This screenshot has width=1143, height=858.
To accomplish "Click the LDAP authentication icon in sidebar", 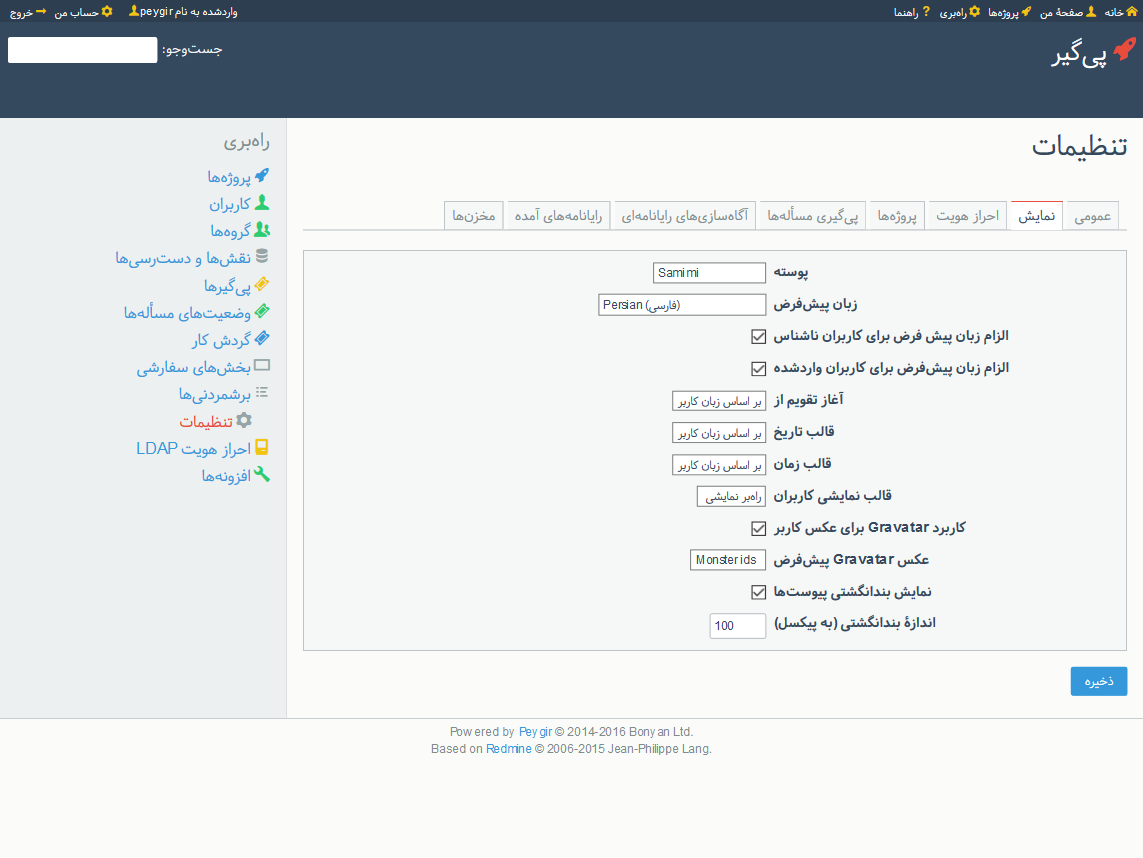I will tap(262, 448).
